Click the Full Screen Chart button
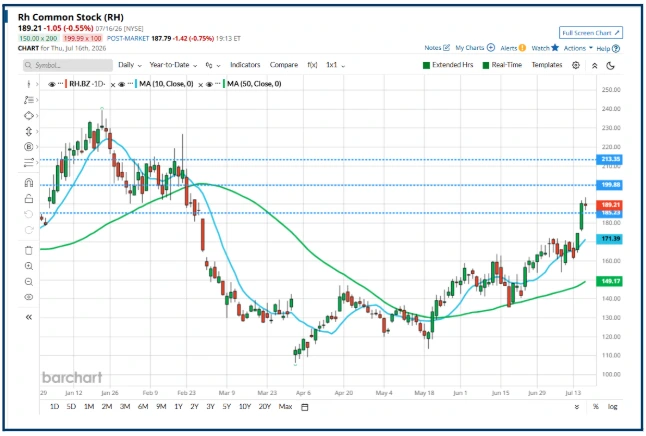 590,33
